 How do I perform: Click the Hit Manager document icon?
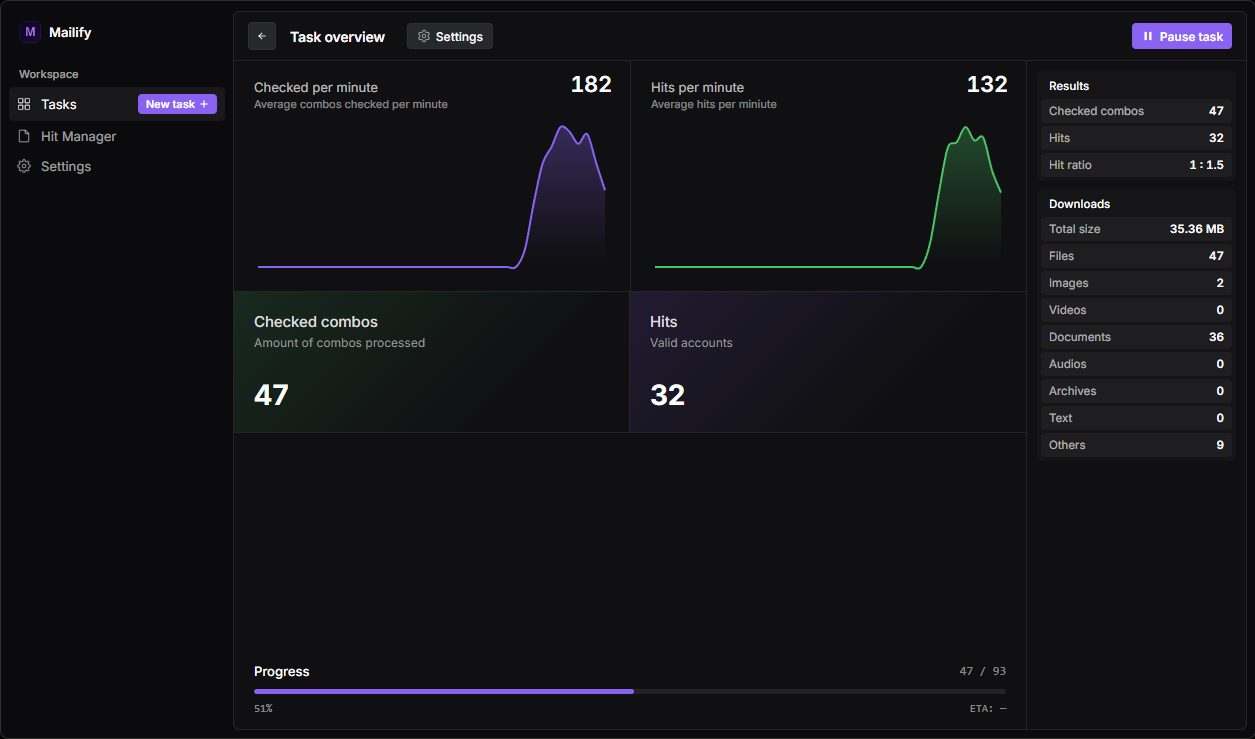pyautogui.click(x=24, y=136)
